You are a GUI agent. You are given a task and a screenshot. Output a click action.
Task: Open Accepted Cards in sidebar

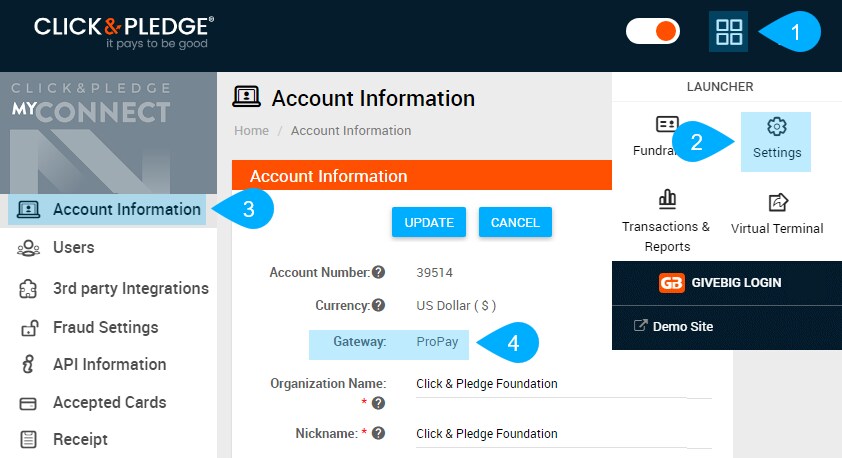tap(110, 402)
